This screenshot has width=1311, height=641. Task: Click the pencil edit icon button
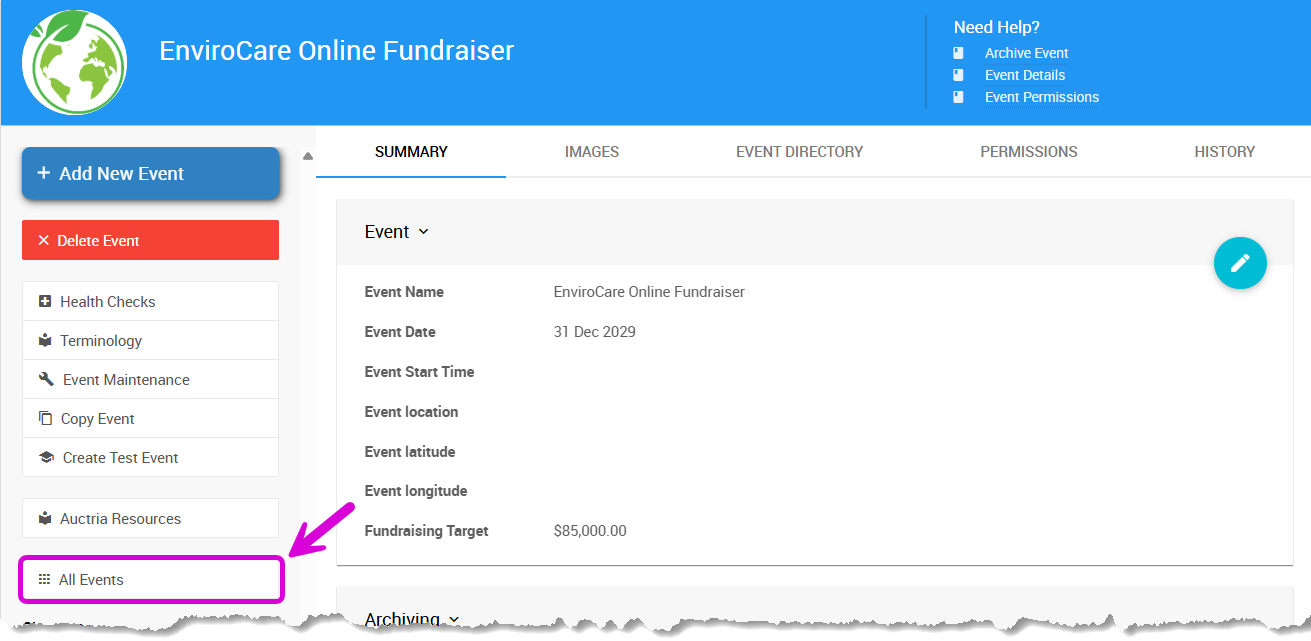pos(1240,263)
